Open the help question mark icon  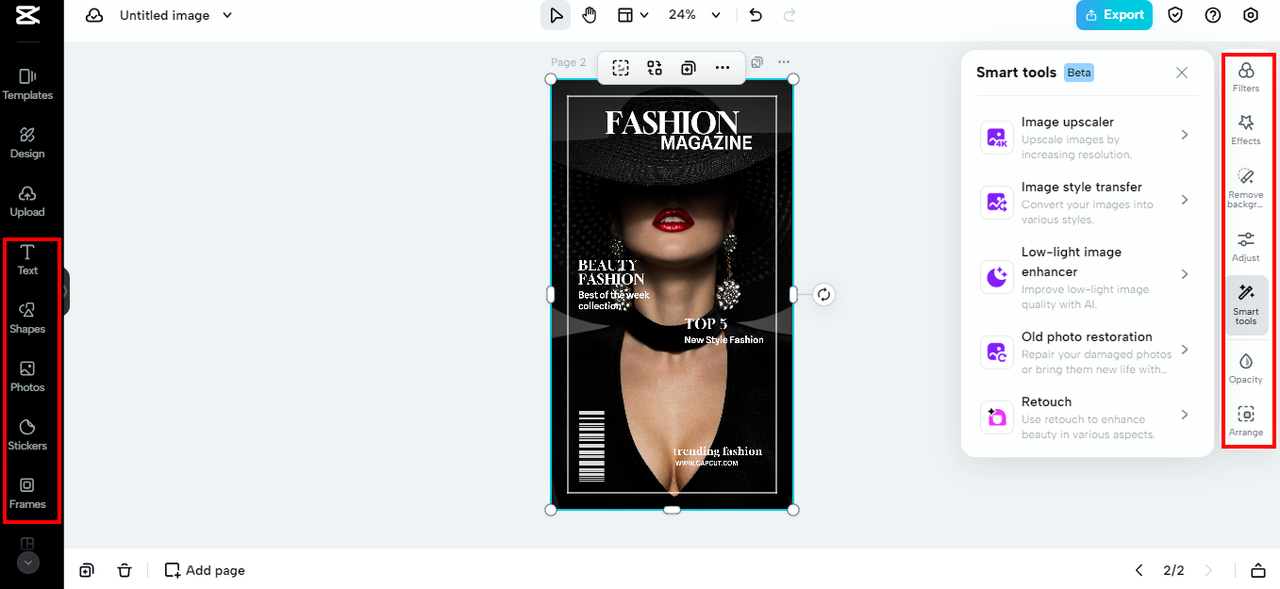(x=1213, y=15)
